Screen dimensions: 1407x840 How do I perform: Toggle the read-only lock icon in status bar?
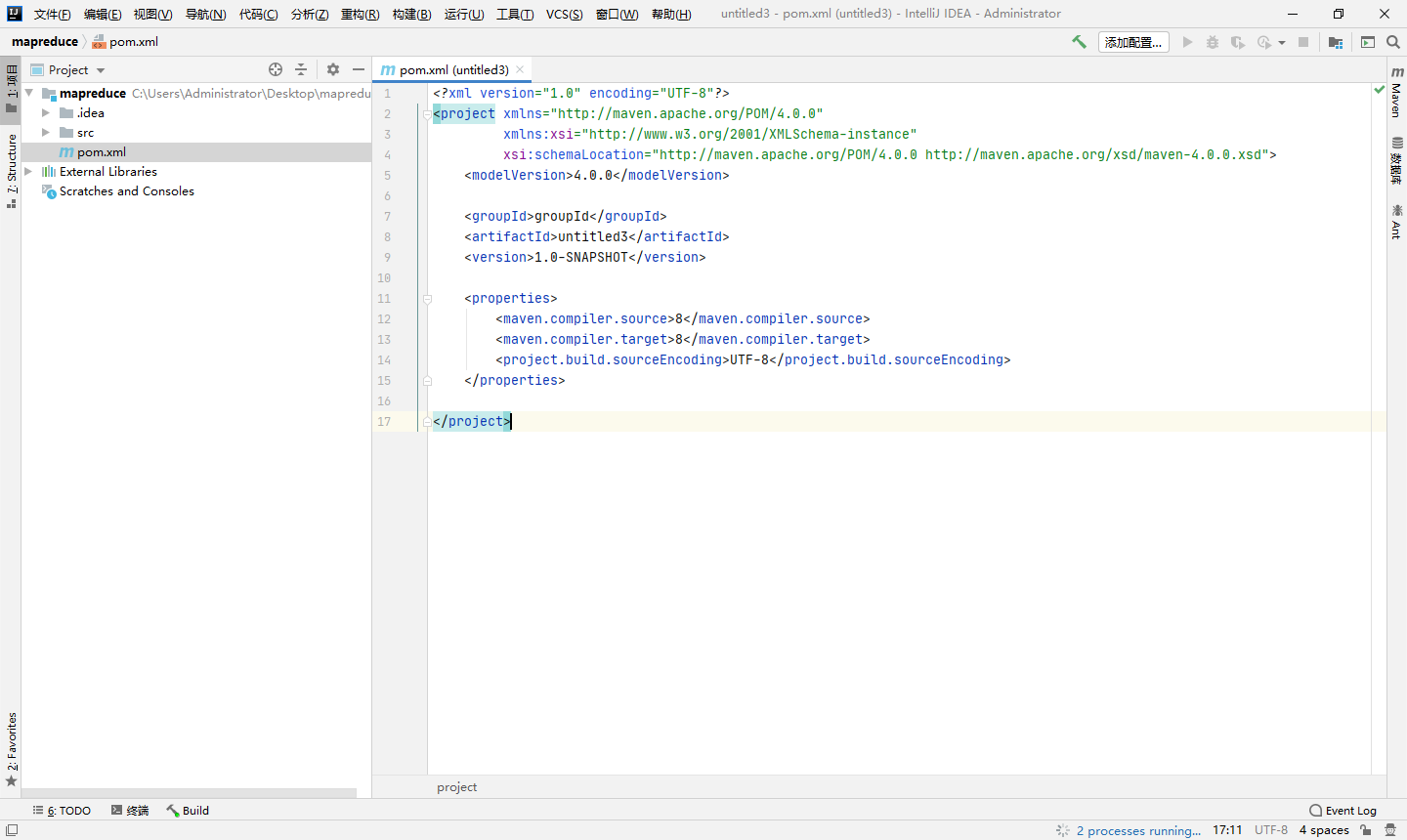[x=1366, y=830]
